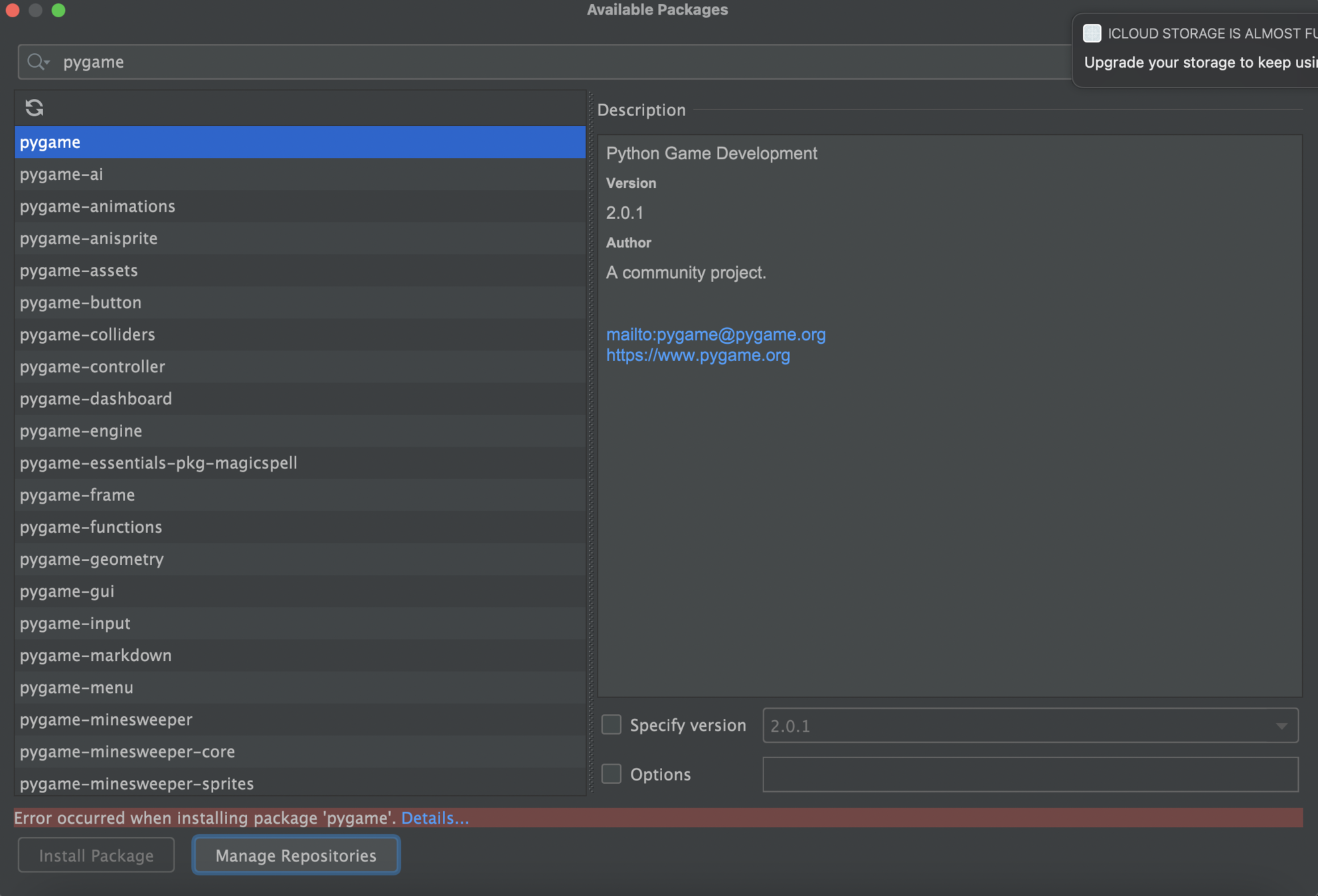Enable the Specify version checkbox
Viewport: 1318px width, 896px height.
tap(611, 725)
